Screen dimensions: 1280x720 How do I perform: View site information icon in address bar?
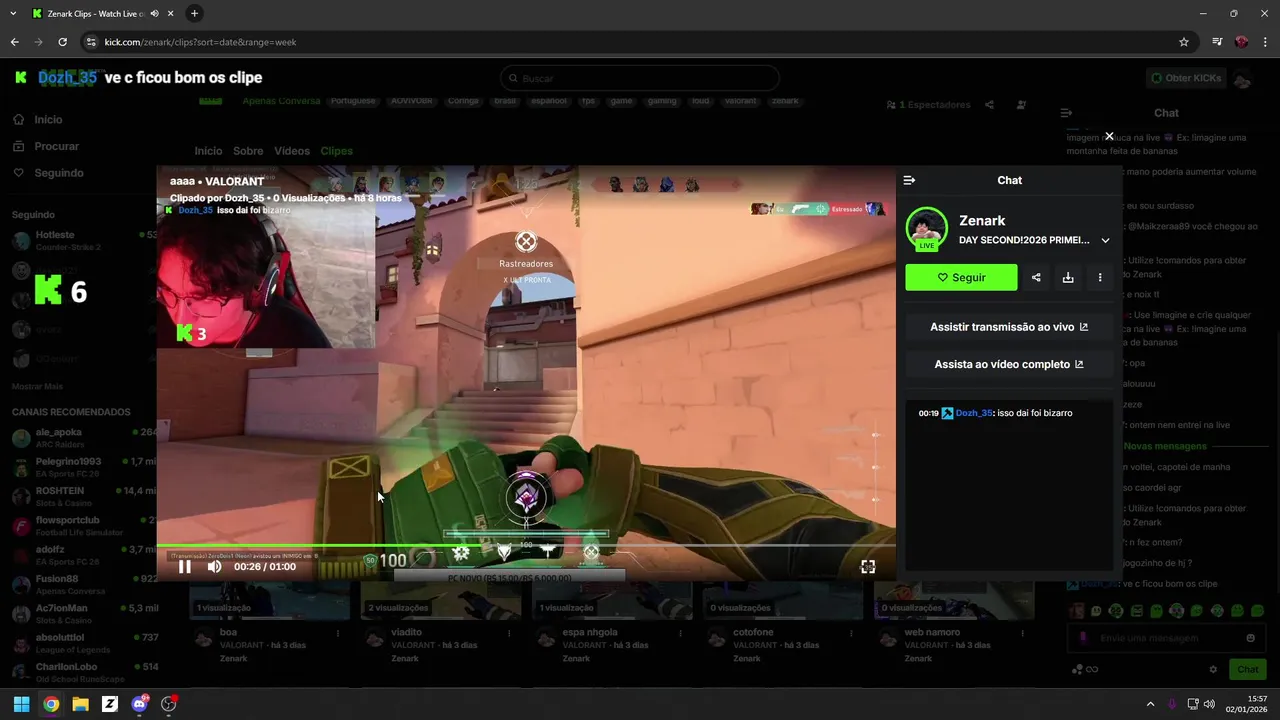(91, 42)
